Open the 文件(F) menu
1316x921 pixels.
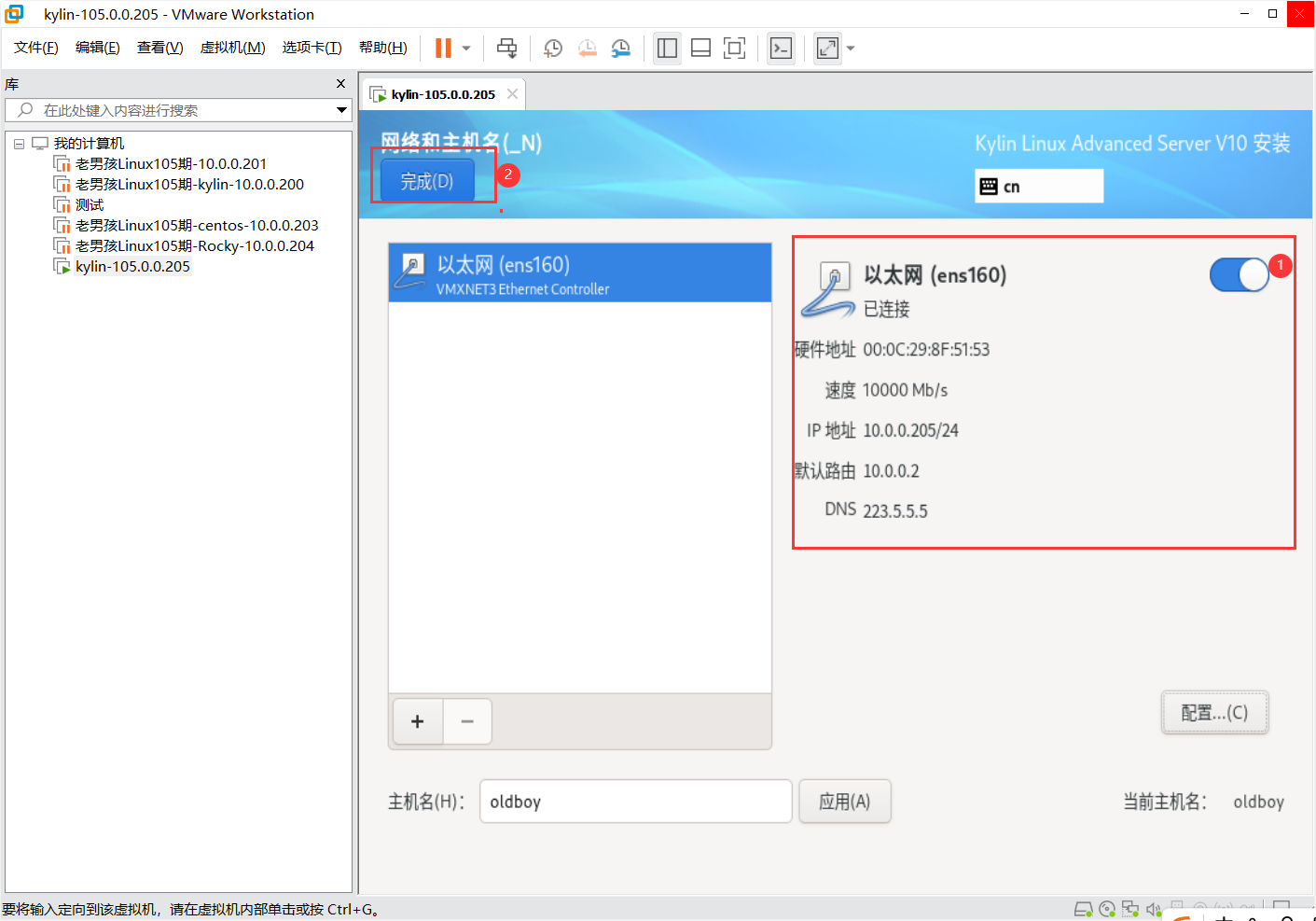[x=36, y=48]
